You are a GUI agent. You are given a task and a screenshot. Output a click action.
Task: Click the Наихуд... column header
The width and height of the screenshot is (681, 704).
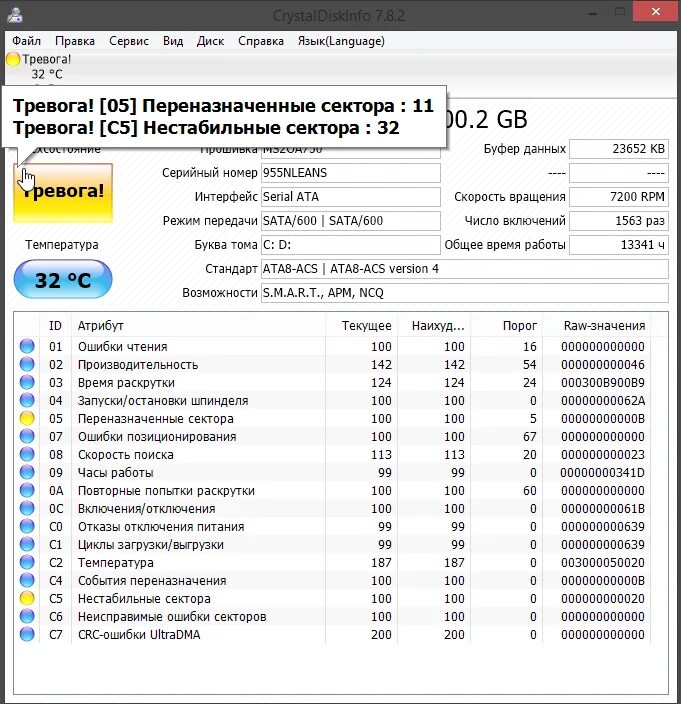click(x=434, y=326)
